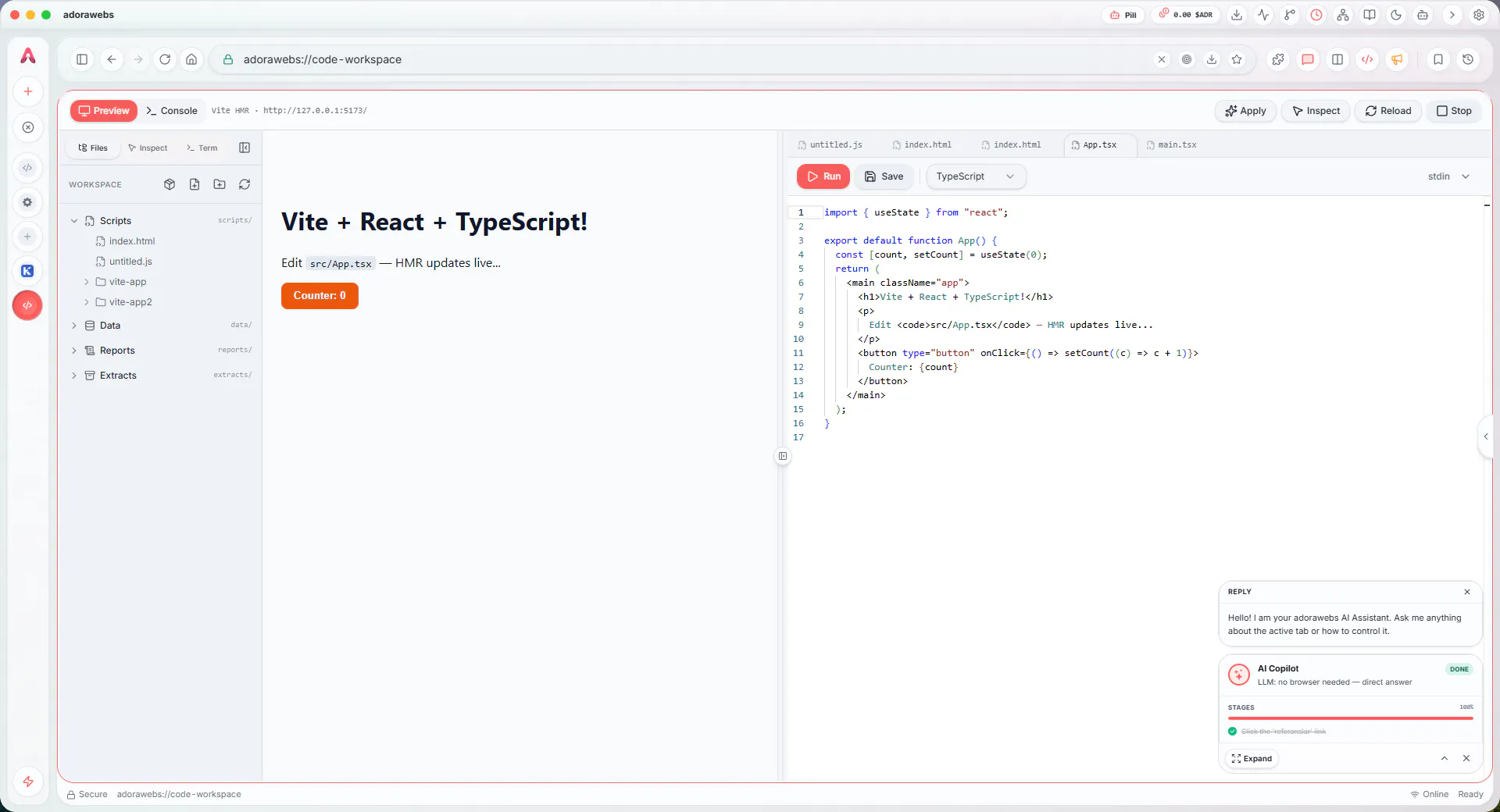The image size is (1500, 812).
Task: Click the Reload button
Action: (1388, 111)
